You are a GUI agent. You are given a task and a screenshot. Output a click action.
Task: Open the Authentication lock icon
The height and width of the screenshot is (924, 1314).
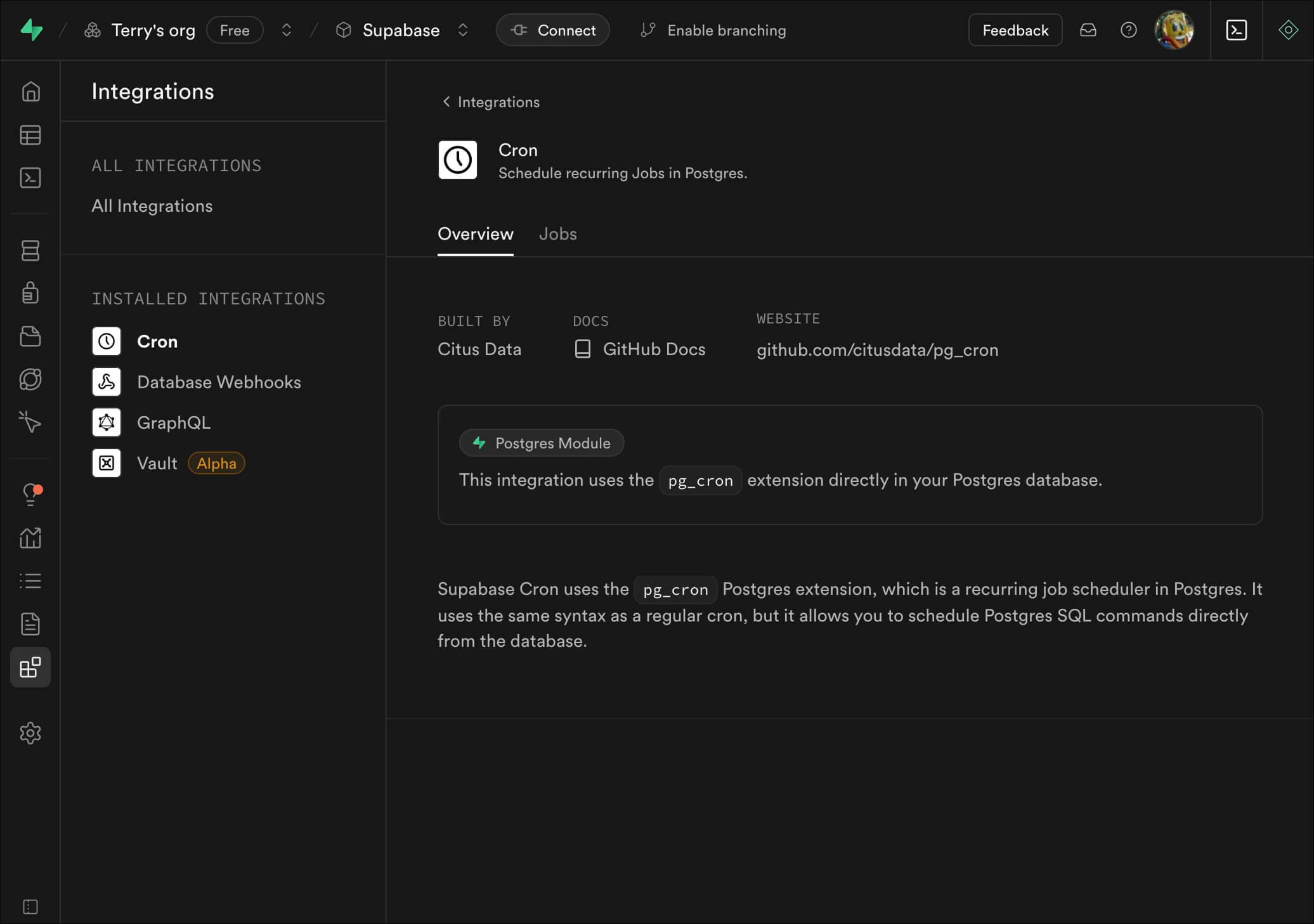[x=30, y=293]
